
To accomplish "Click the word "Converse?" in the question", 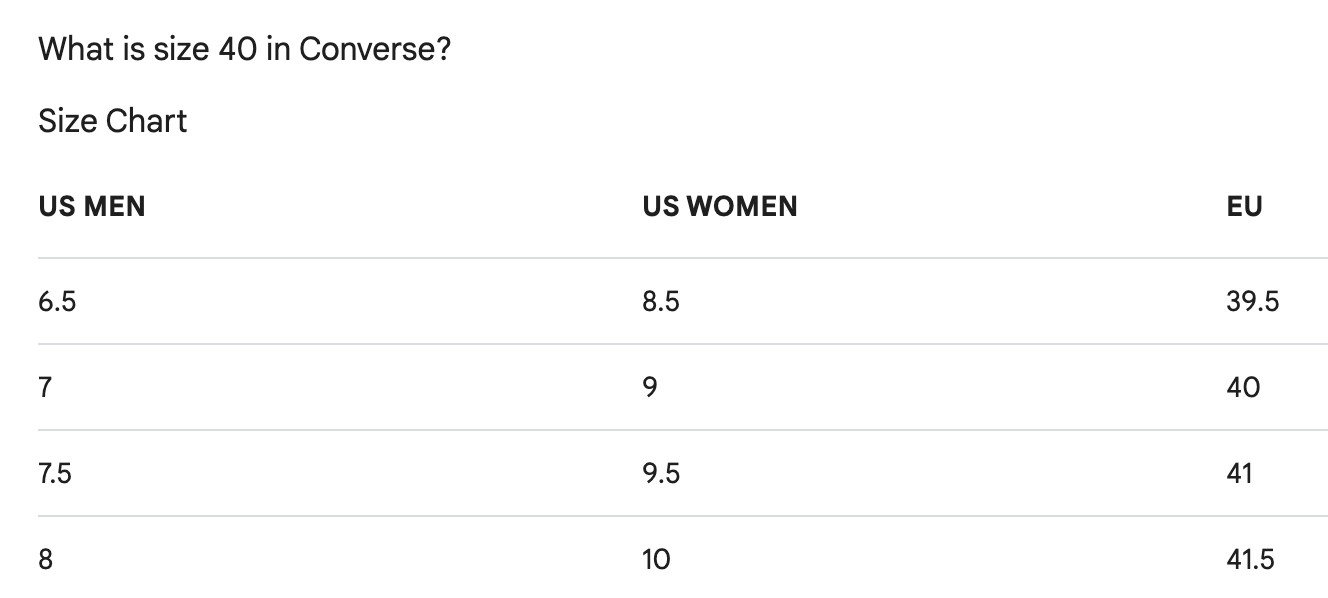I will [x=374, y=48].
